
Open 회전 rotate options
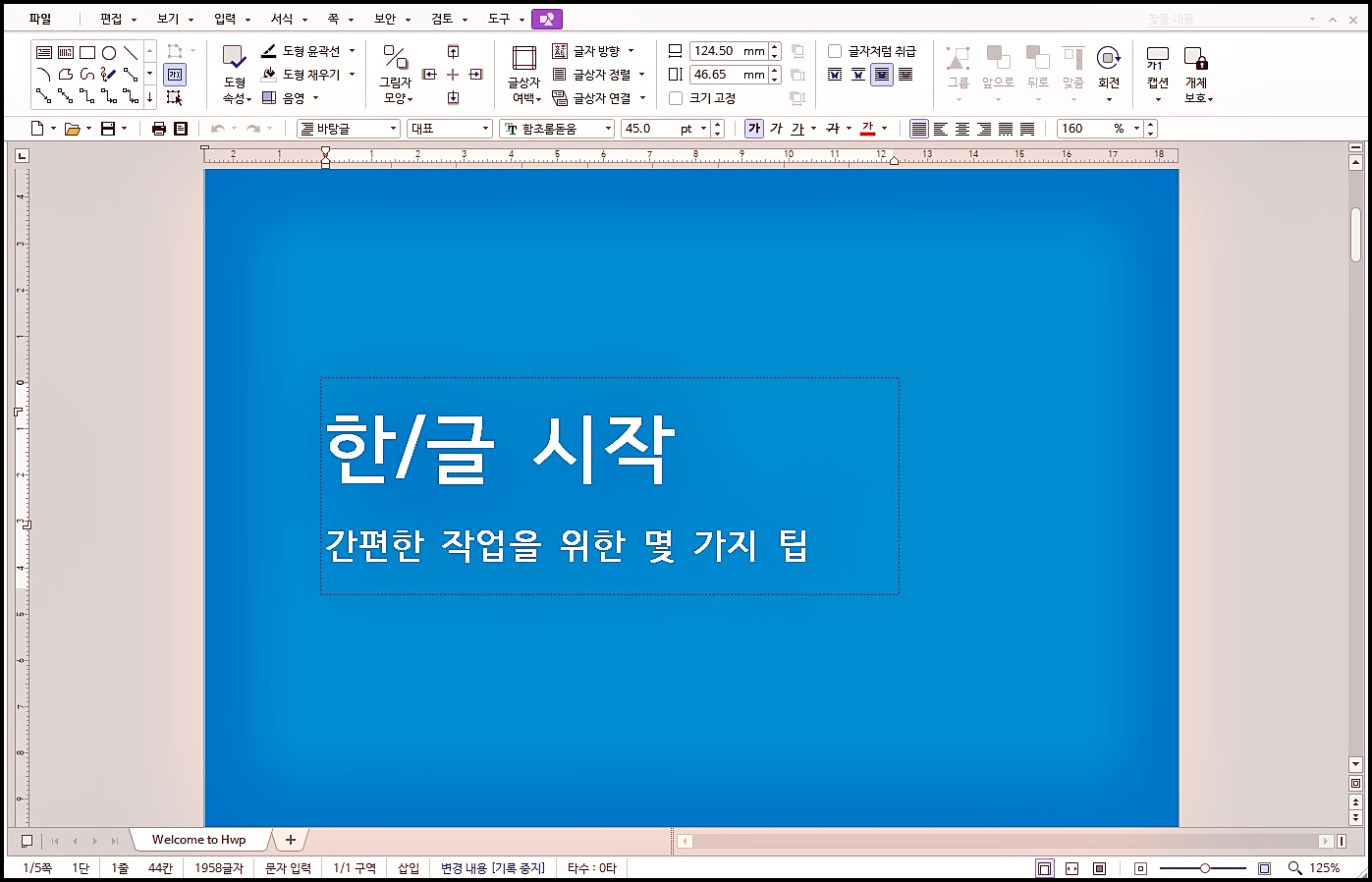pos(1109,75)
